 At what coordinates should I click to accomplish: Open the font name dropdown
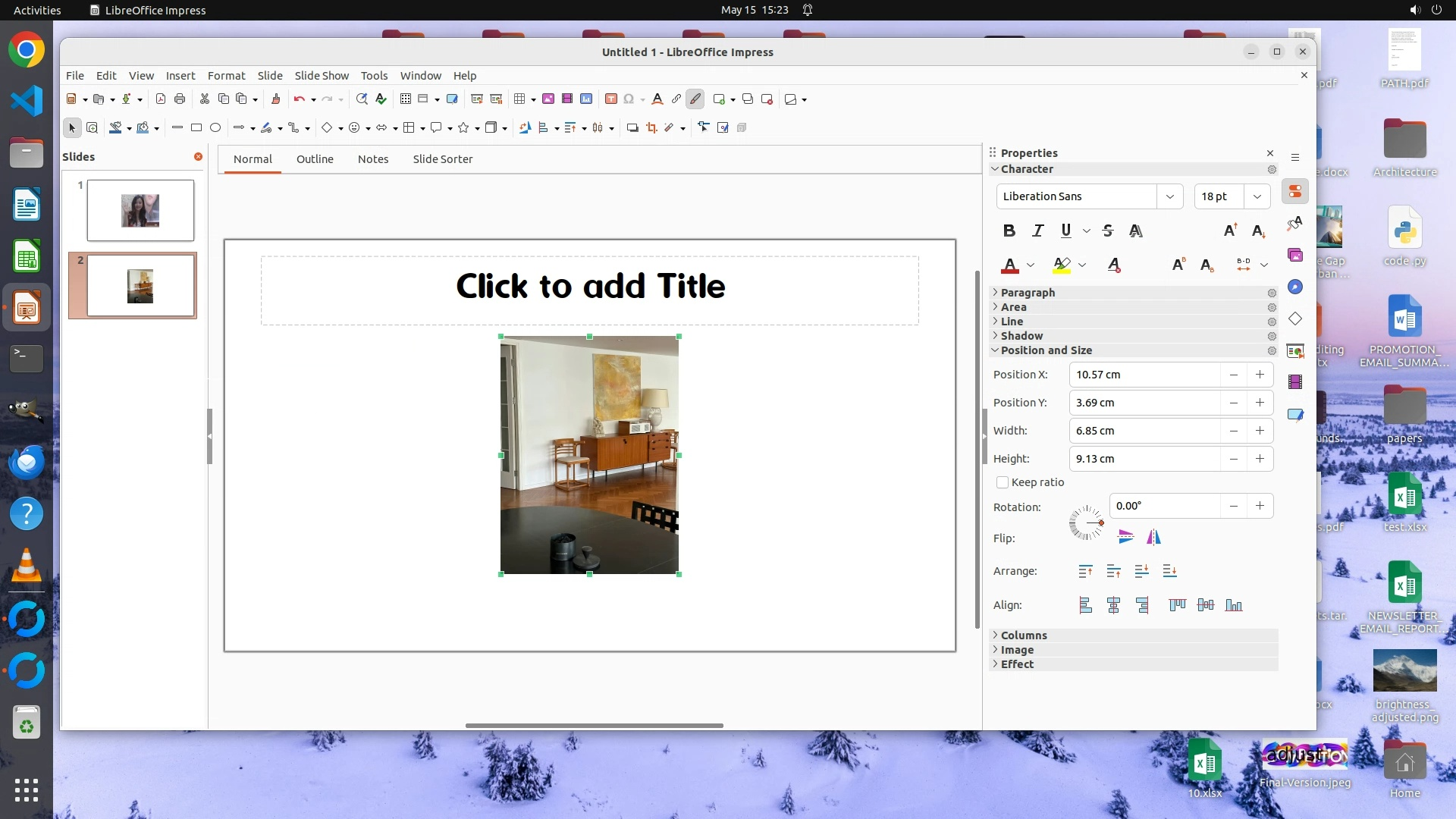point(1169,196)
